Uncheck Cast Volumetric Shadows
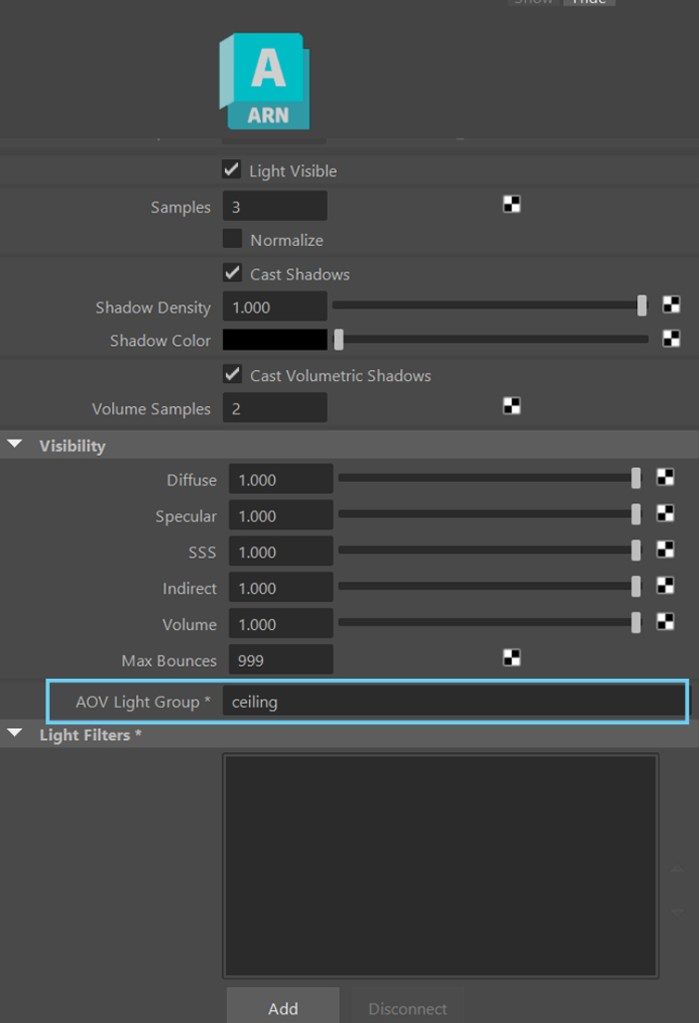The height and width of the screenshot is (1023, 699). pos(232,374)
